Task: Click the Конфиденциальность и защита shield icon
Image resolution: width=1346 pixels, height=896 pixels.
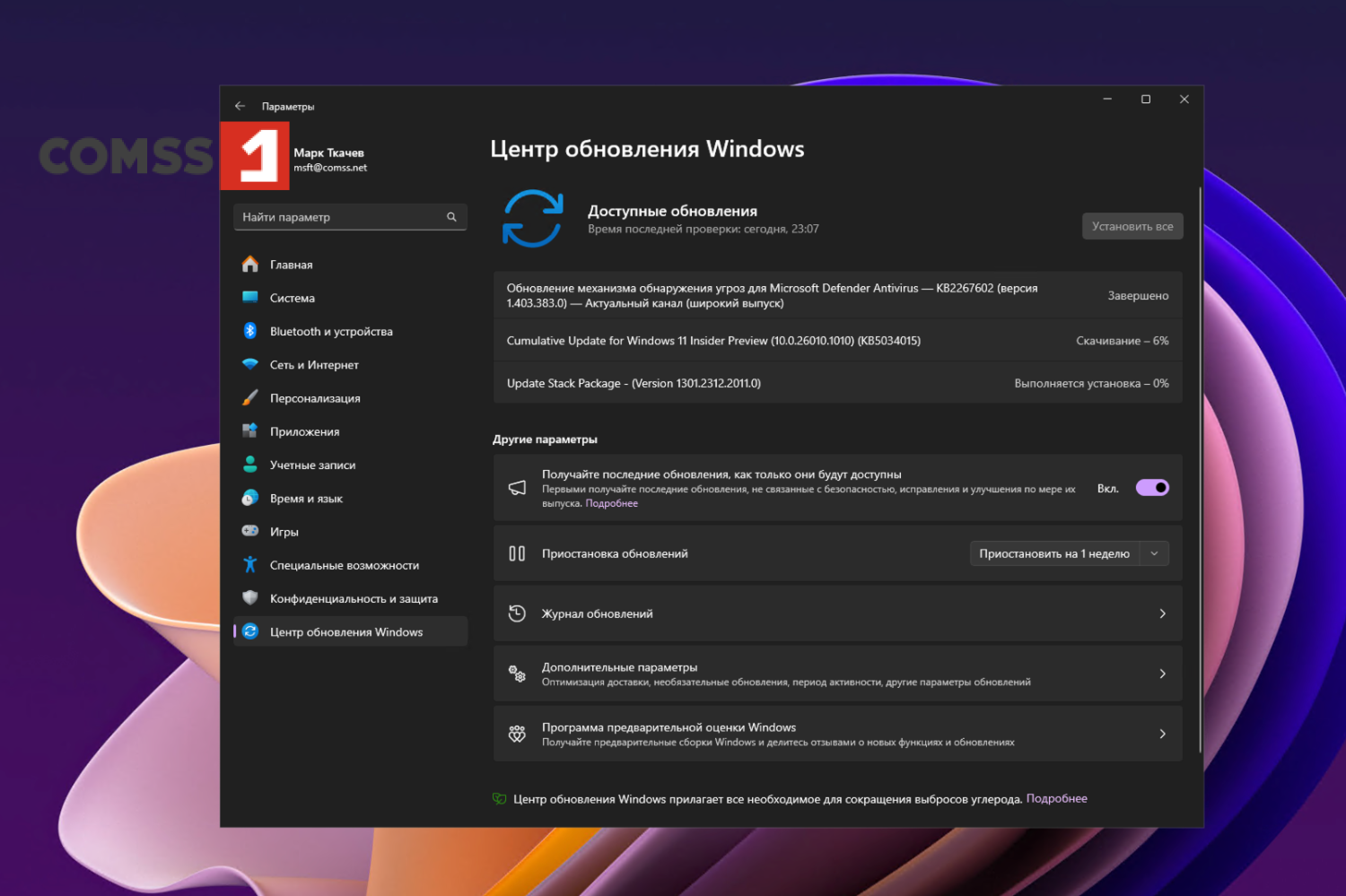Action: [250, 598]
